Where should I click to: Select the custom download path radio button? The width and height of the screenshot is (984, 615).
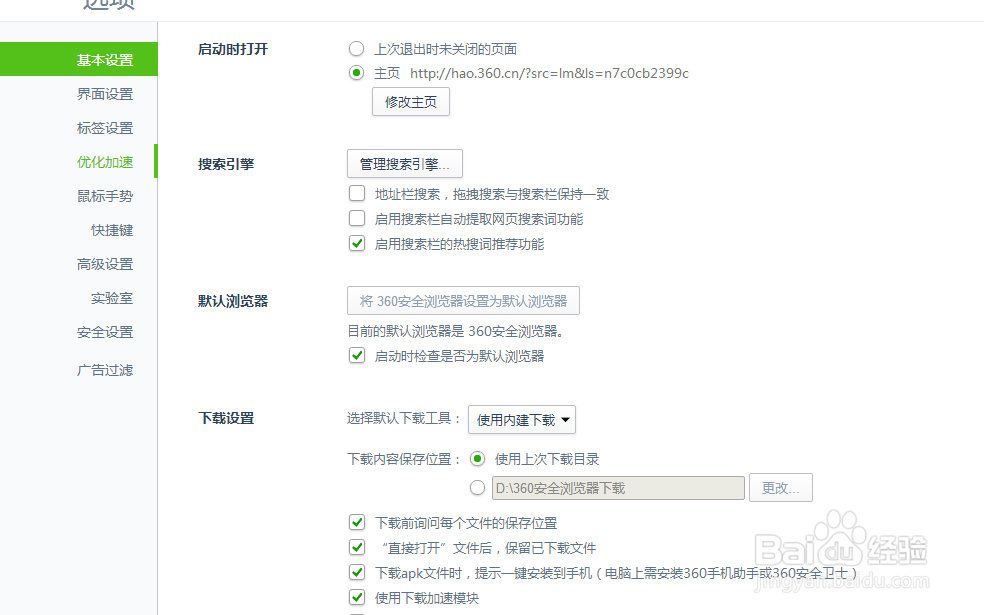[x=478, y=488]
